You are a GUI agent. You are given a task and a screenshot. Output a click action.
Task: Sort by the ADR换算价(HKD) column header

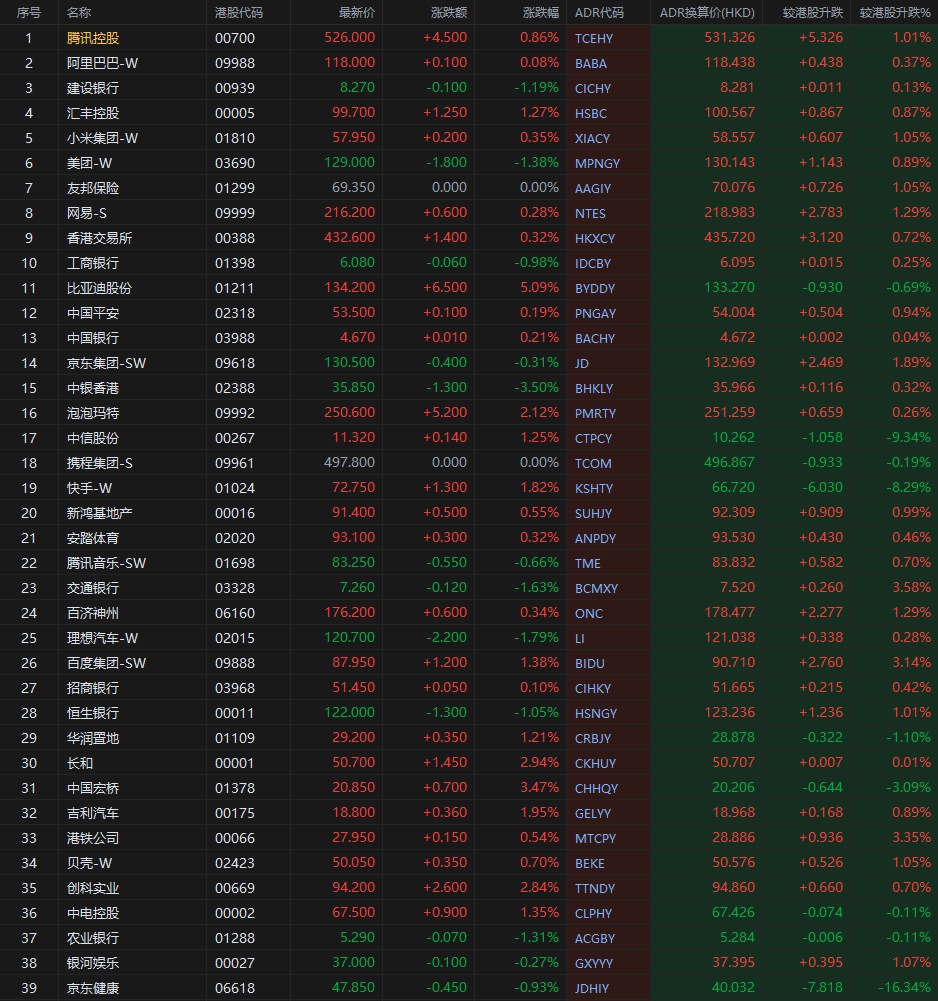(x=707, y=13)
